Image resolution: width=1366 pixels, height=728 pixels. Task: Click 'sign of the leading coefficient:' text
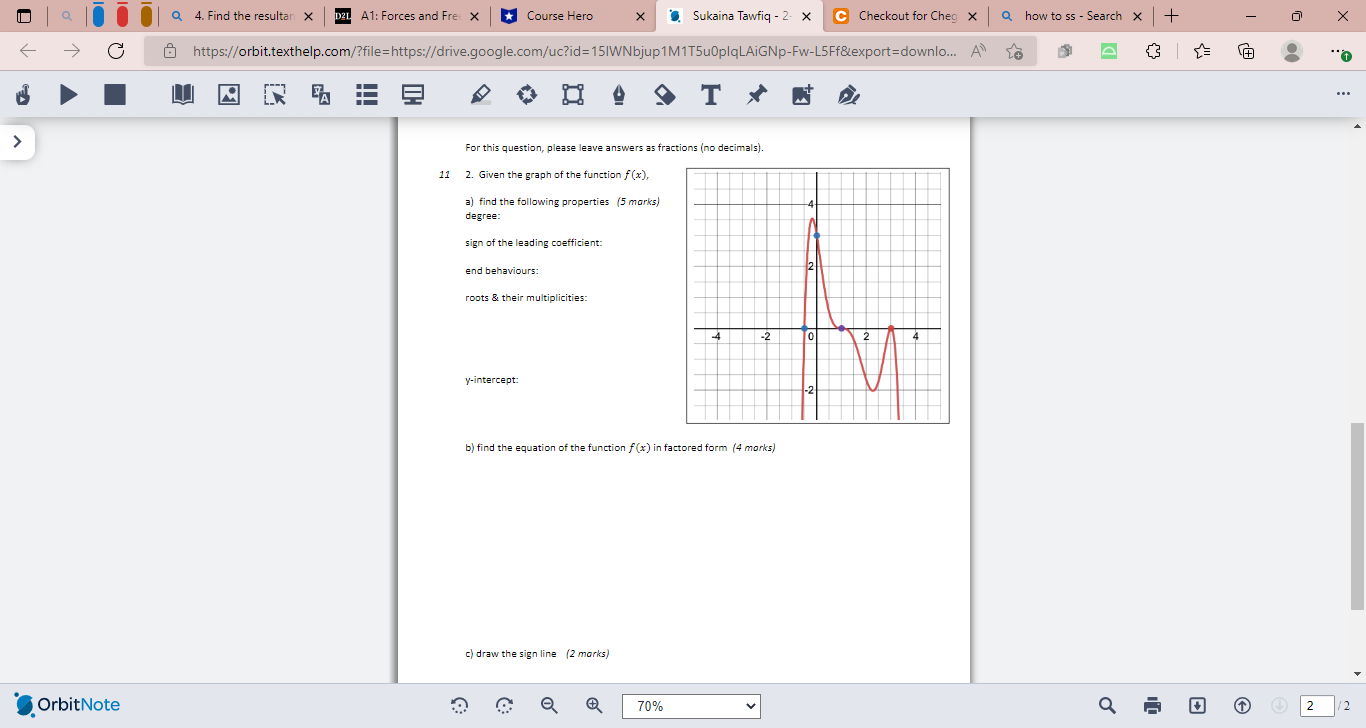tap(534, 243)
